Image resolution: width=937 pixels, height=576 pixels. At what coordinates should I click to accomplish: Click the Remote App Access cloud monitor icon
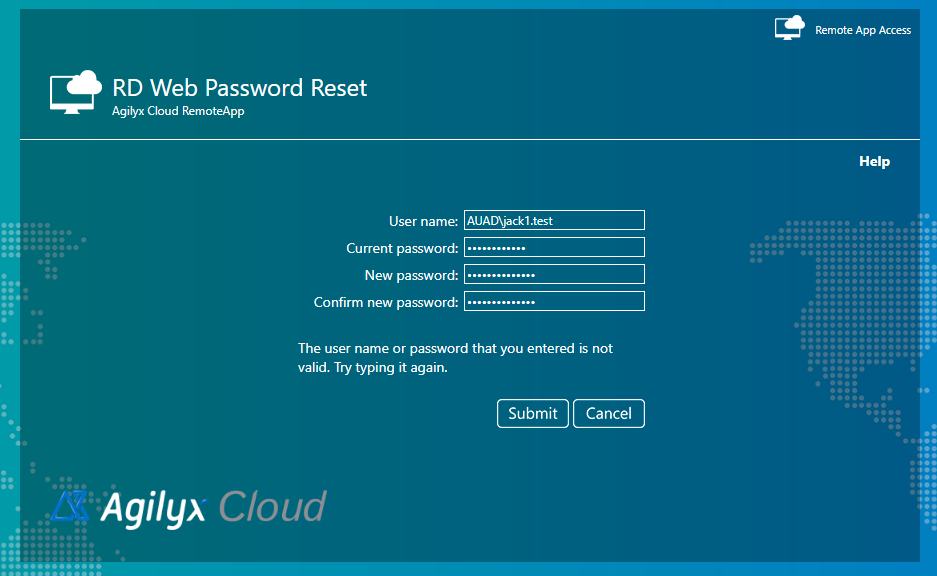coord(789,27)
